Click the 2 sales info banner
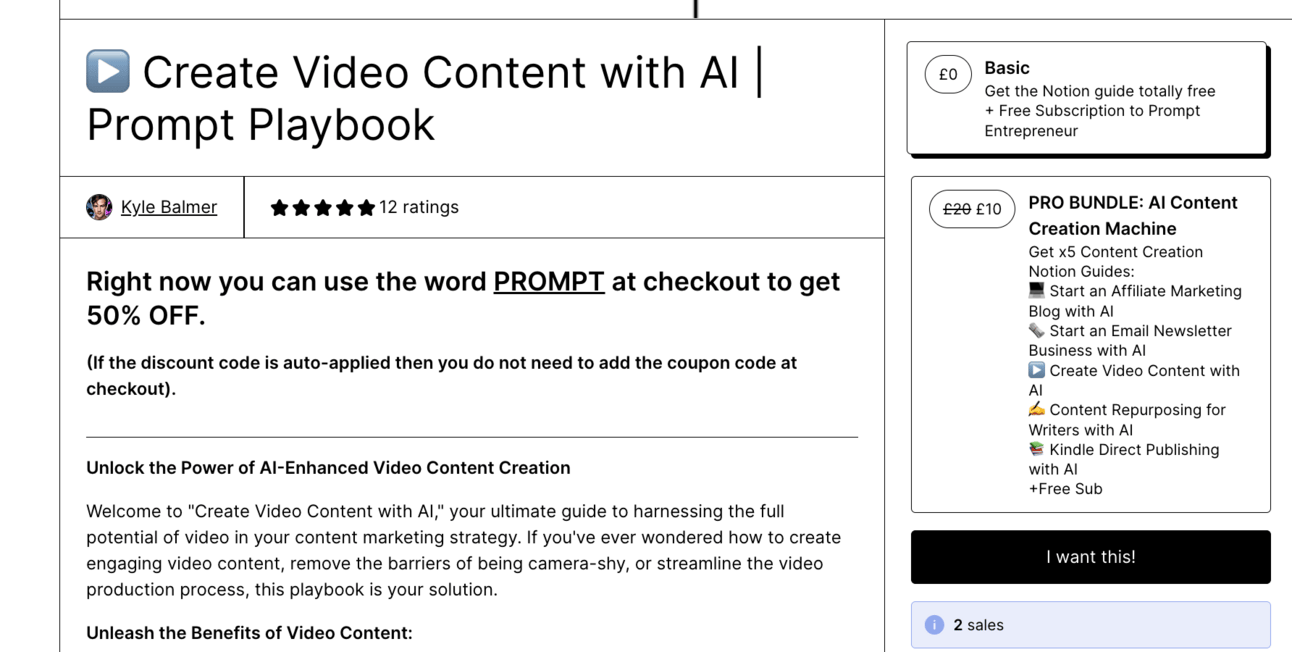 click(1091, 625)
